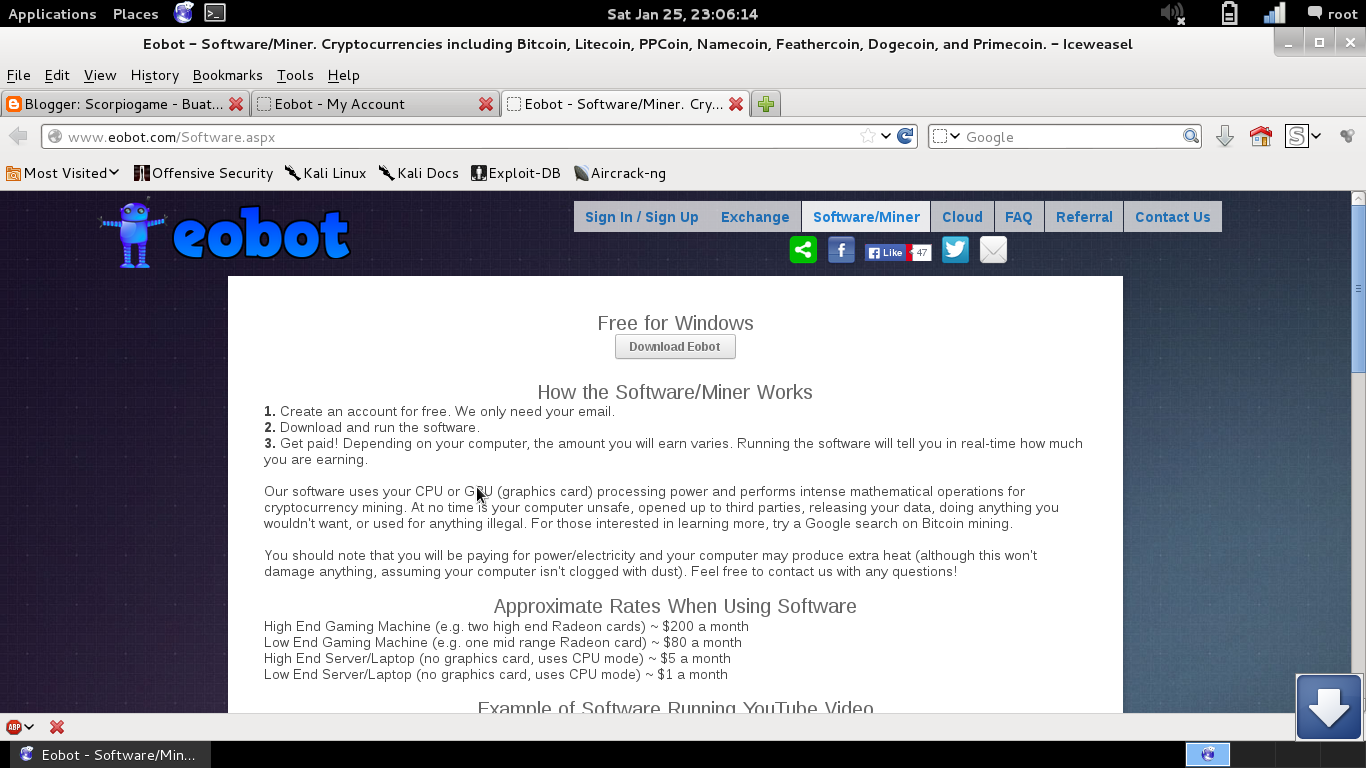Open the Exploit-DB bookmark
The width and height of the screenshot is (1366, 768).
coord(516,173)
